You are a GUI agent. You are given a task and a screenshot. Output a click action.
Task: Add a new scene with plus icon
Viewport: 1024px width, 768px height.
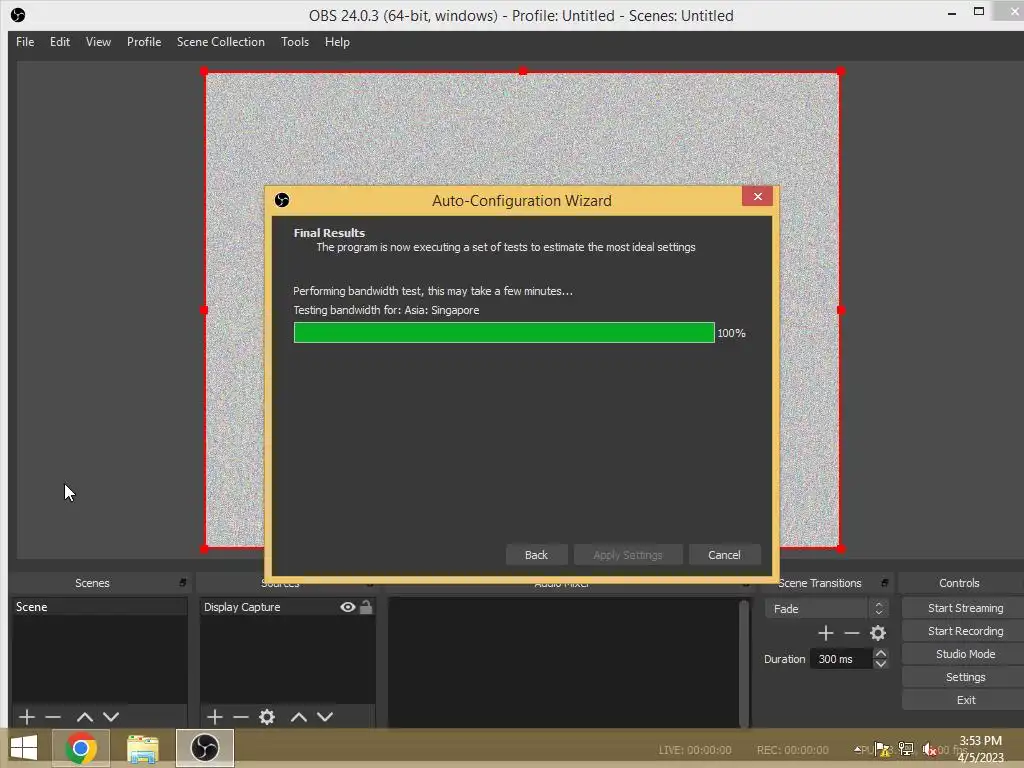click(27, 717)
